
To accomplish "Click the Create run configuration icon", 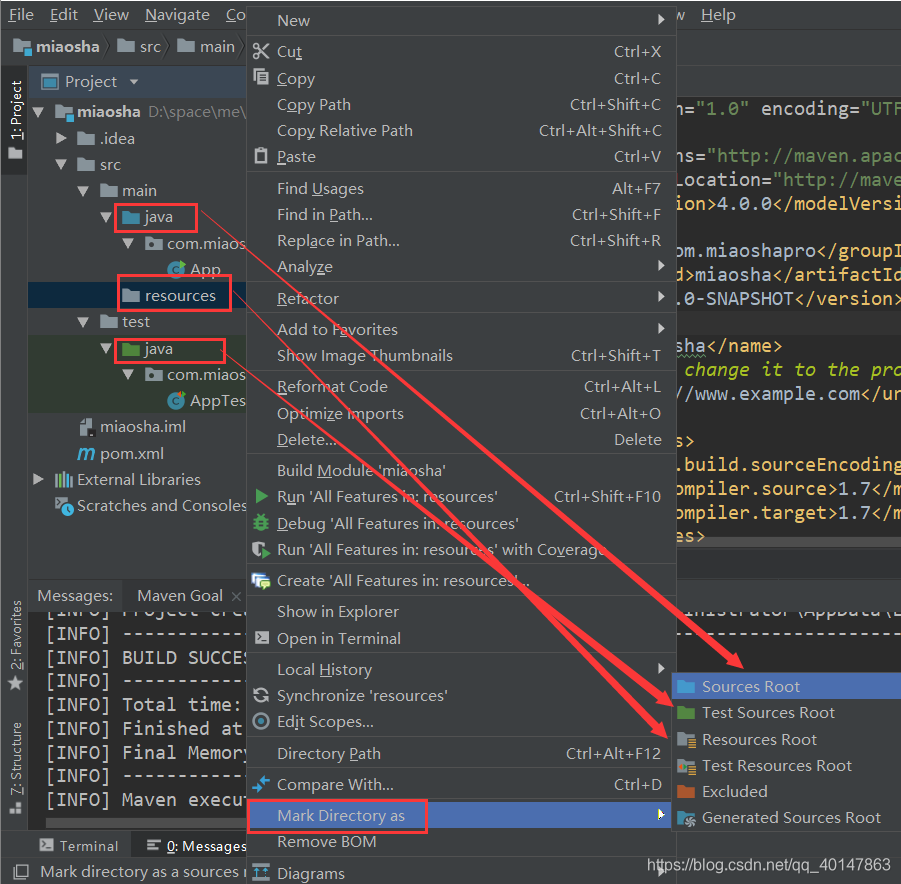I will pos(261,581).
